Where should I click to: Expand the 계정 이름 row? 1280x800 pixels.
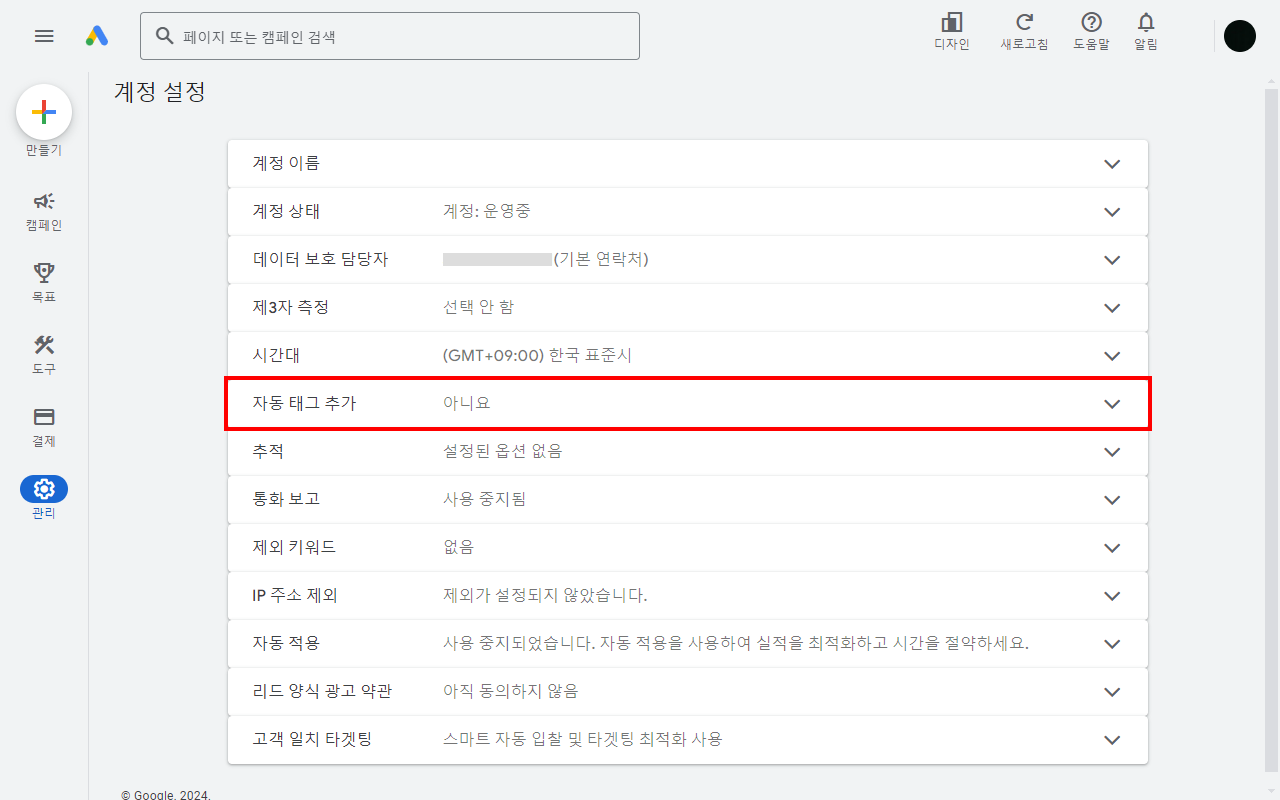tap(1112, 163)
